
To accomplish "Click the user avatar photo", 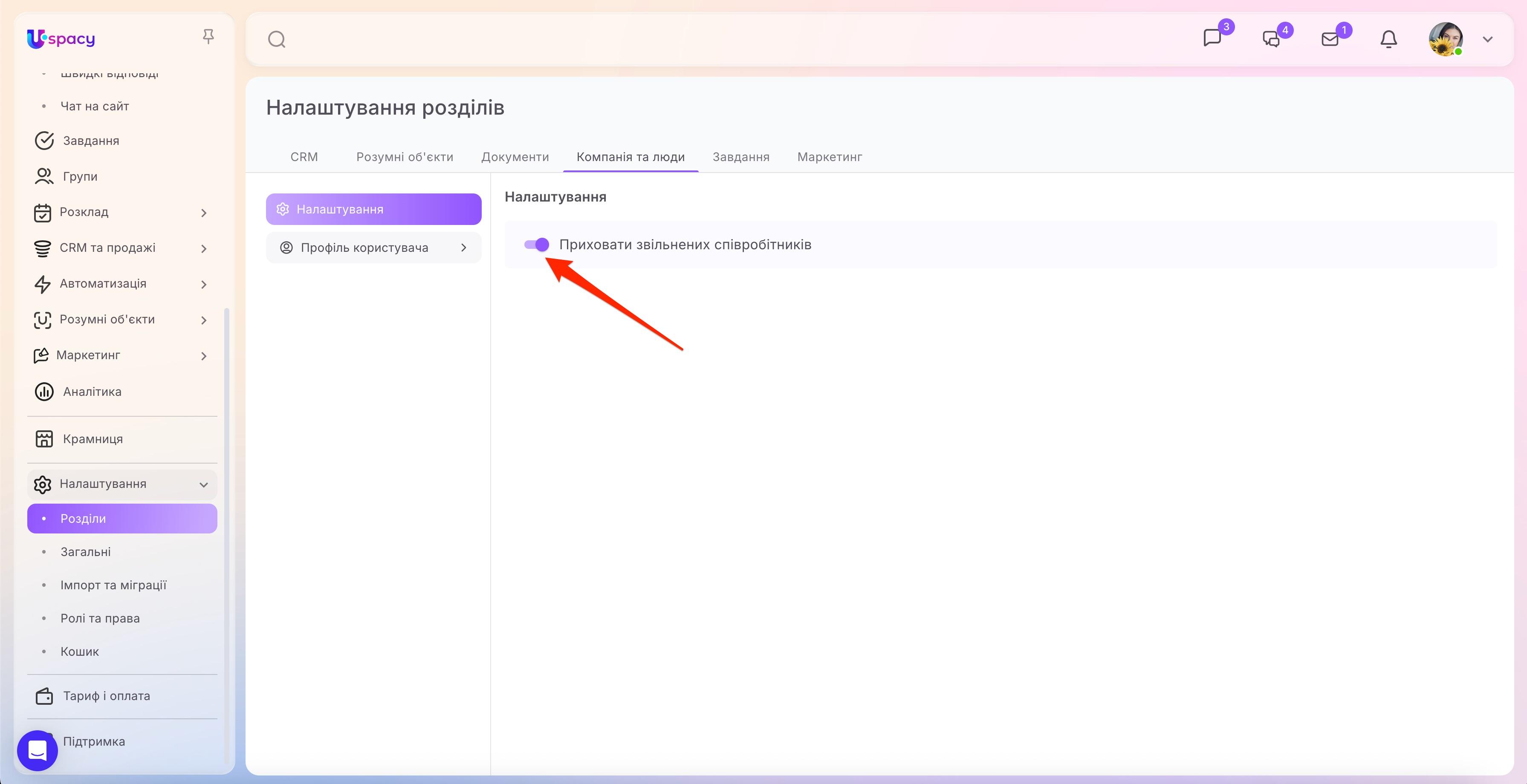I will pyautogui.click(x=1445, y=39).
